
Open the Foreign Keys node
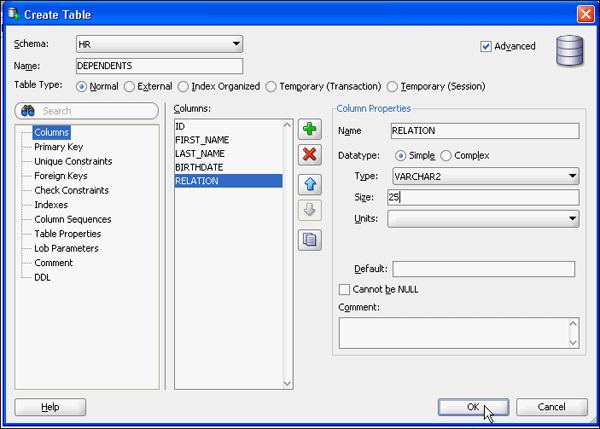click(61, 176)
